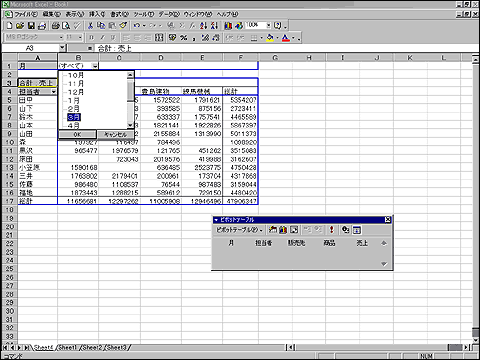Select 1月 in the month list
The image size is (480, 360).
pos(74,100)
